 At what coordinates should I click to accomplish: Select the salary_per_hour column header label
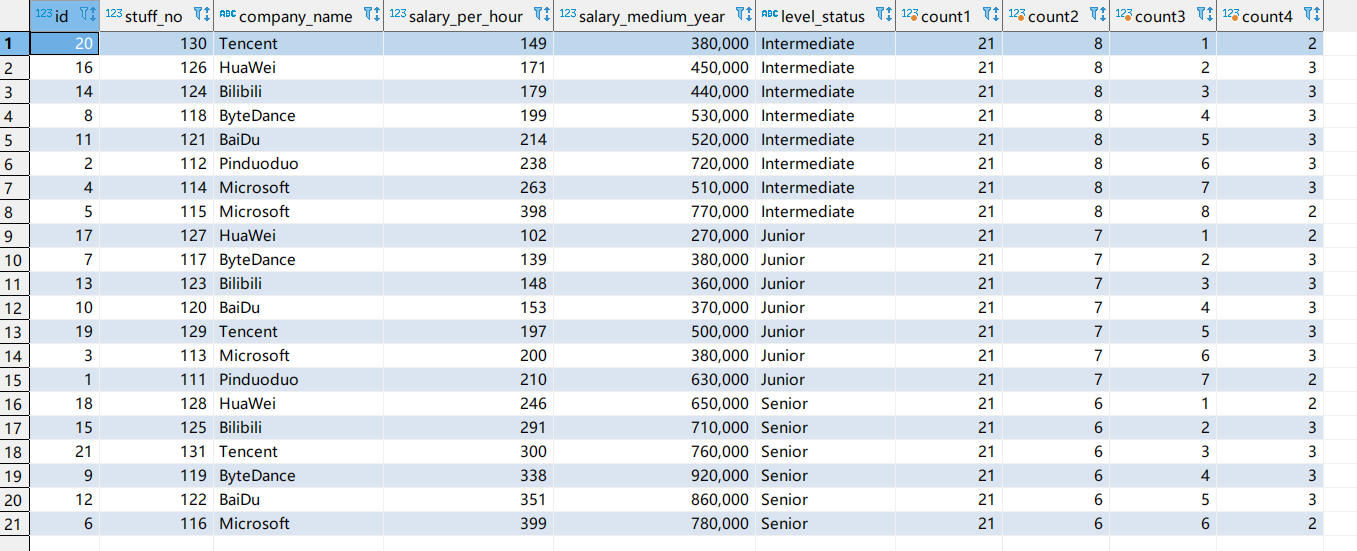pyautogui.click(x=466, y=16)
